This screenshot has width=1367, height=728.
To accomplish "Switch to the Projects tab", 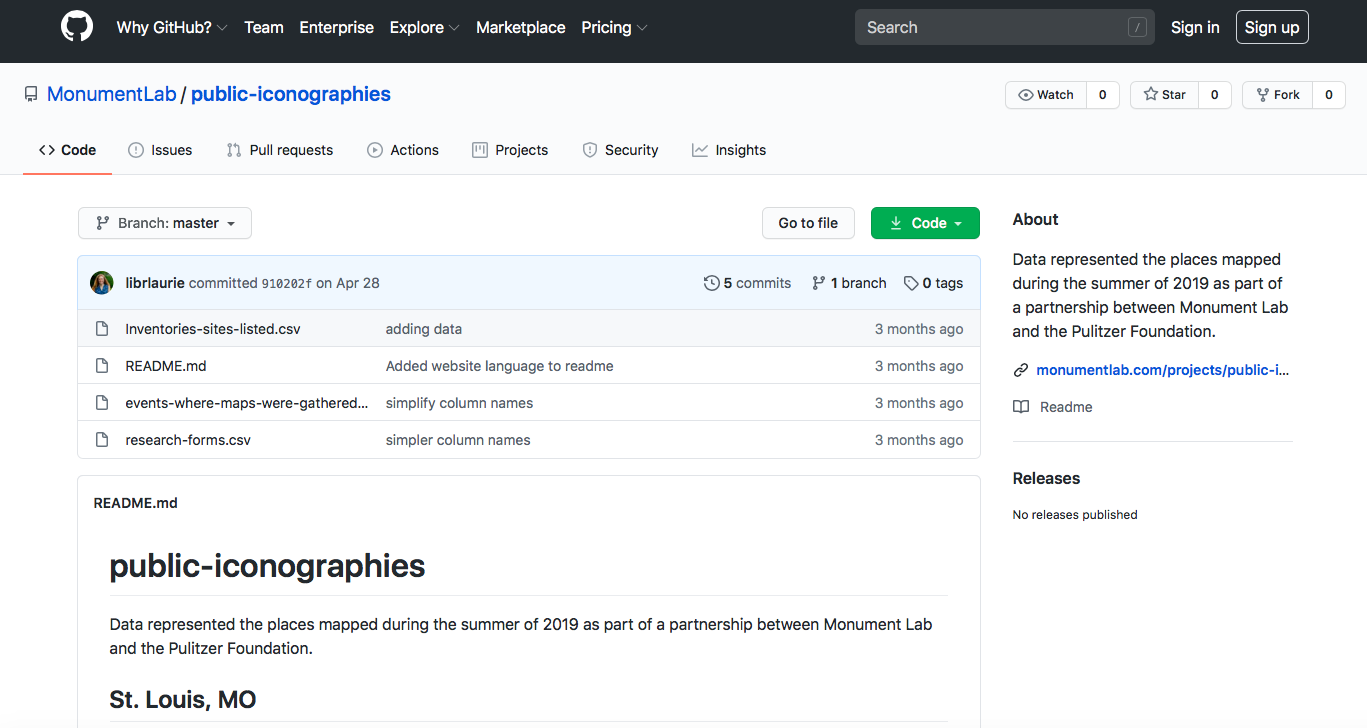I will (510, 150).
